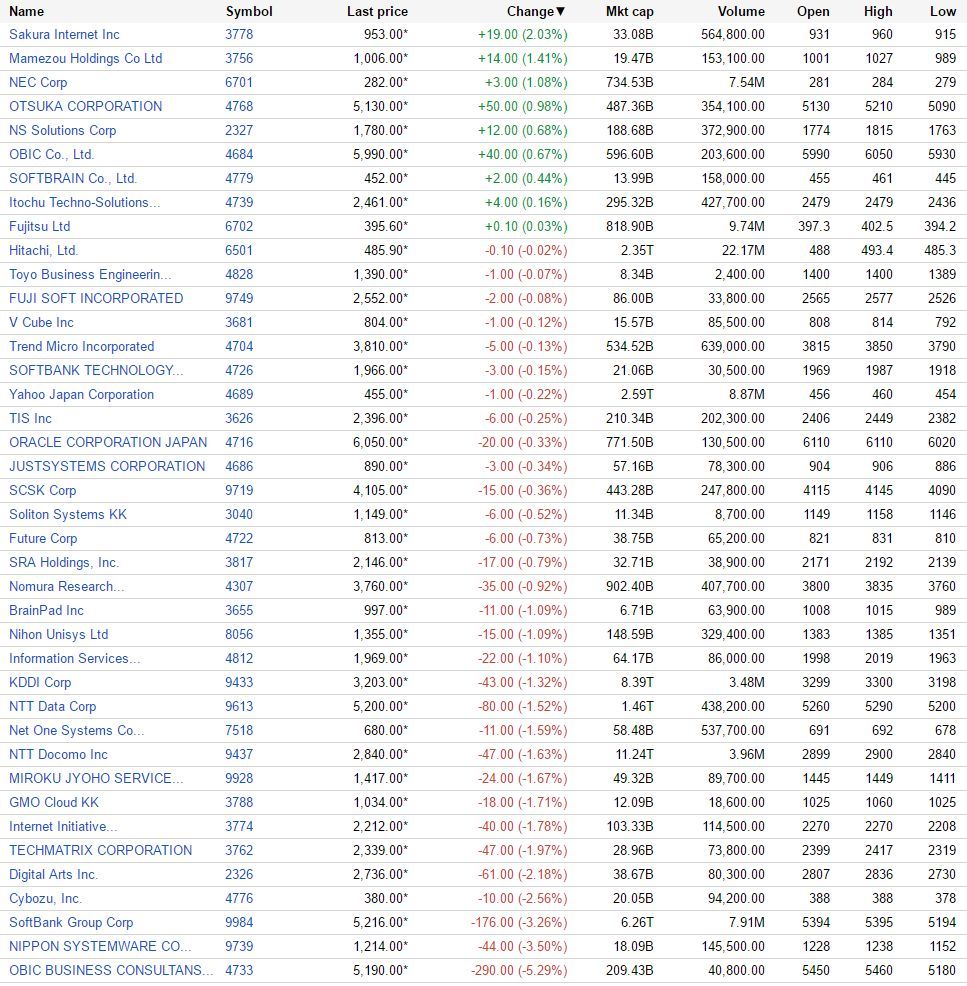
Task: Sort by Volume column header
Action: pos(741,11)
